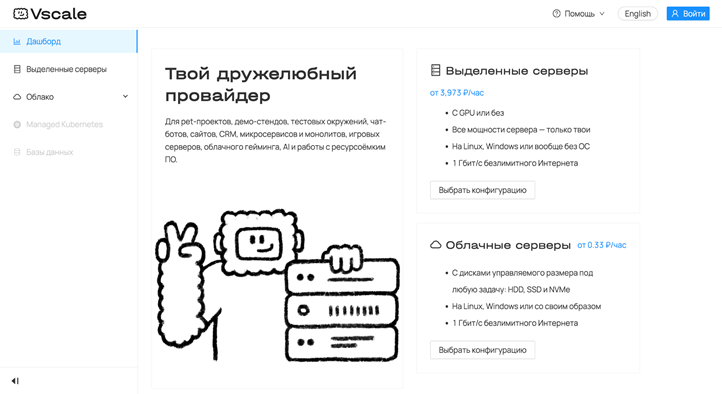
Task: Click the Выделенные серверы card heading
Action: click(517, 71)
